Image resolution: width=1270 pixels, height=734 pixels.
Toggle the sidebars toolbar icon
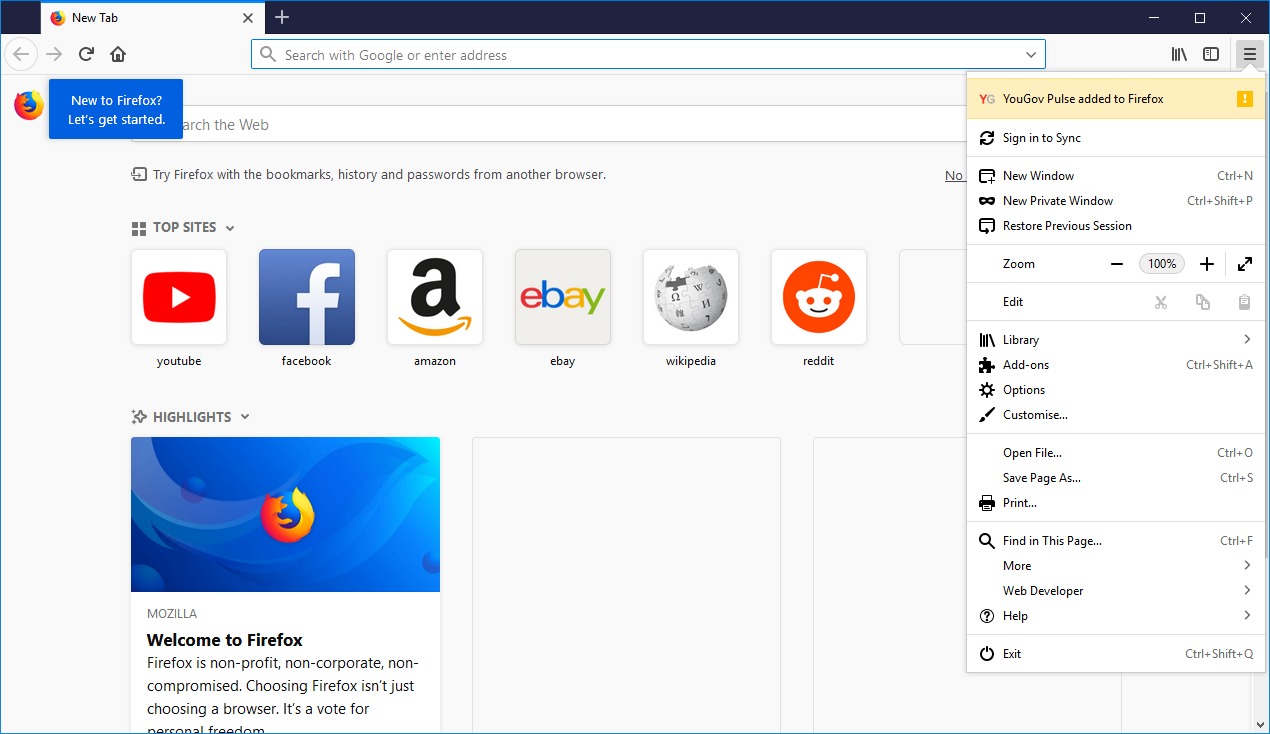click(x=1211, y=54)
